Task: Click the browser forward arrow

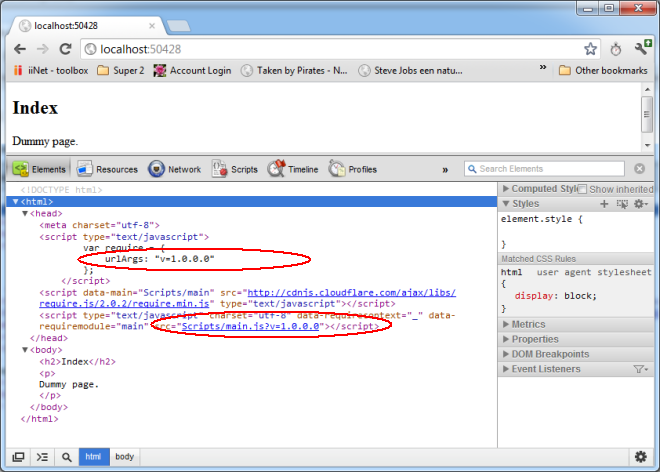Action: click(x=43, y=49)
